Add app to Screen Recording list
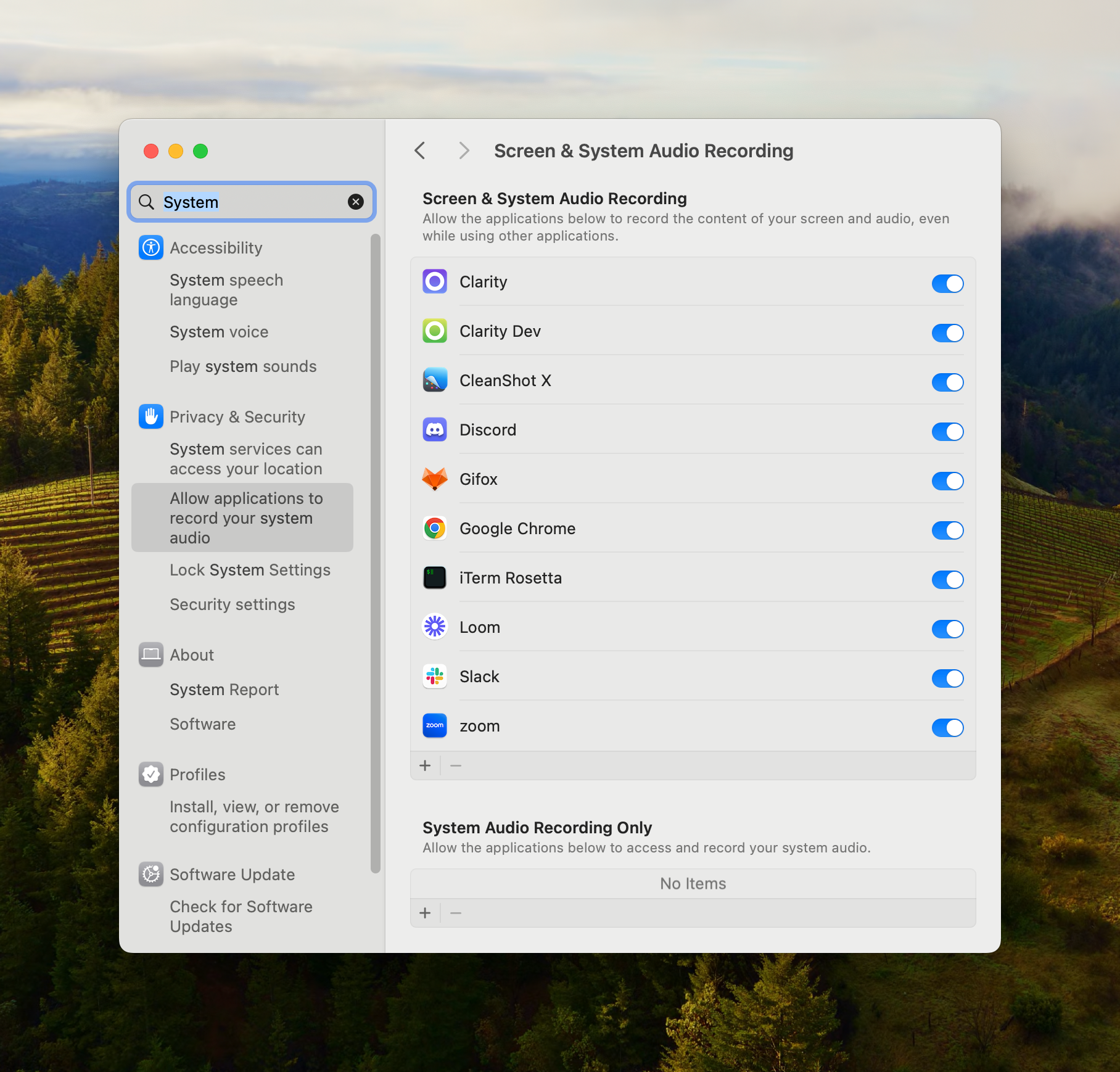The image size is (1120, 1072). click(x=425, y=765)
